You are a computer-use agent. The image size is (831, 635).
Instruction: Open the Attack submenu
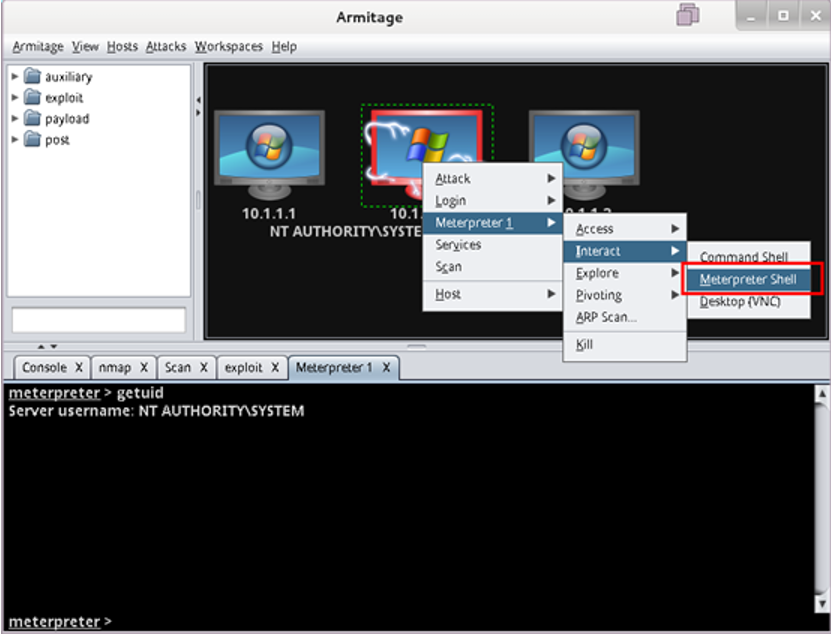[x=492, y=179]
